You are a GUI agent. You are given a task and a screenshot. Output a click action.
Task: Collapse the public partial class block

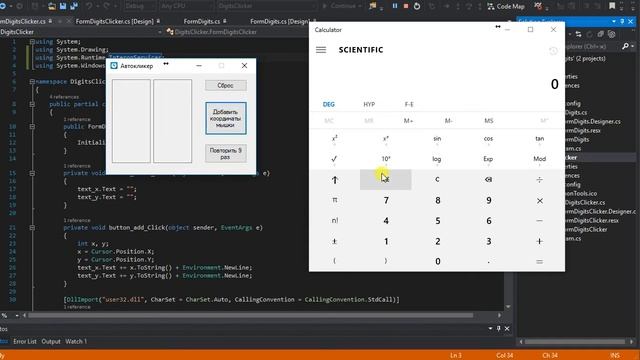pyautogui.click(x=32, y=104)
